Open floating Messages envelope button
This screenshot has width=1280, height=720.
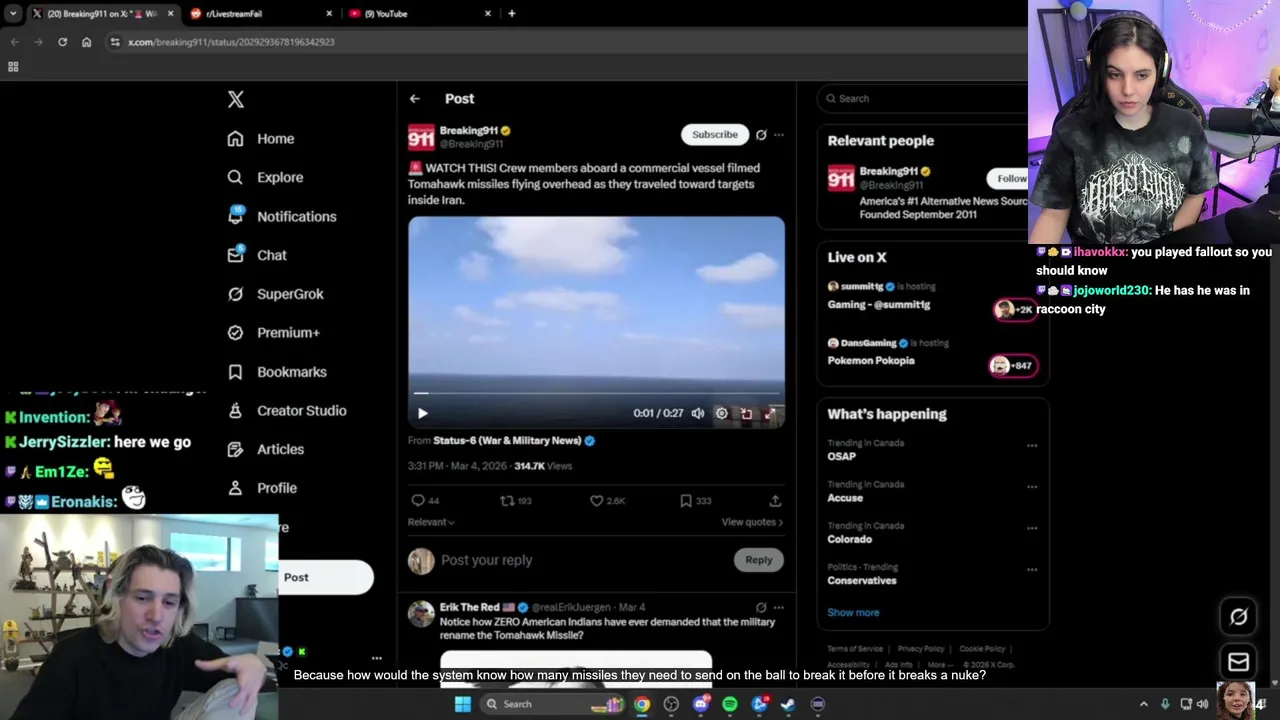coord(1238,661)
